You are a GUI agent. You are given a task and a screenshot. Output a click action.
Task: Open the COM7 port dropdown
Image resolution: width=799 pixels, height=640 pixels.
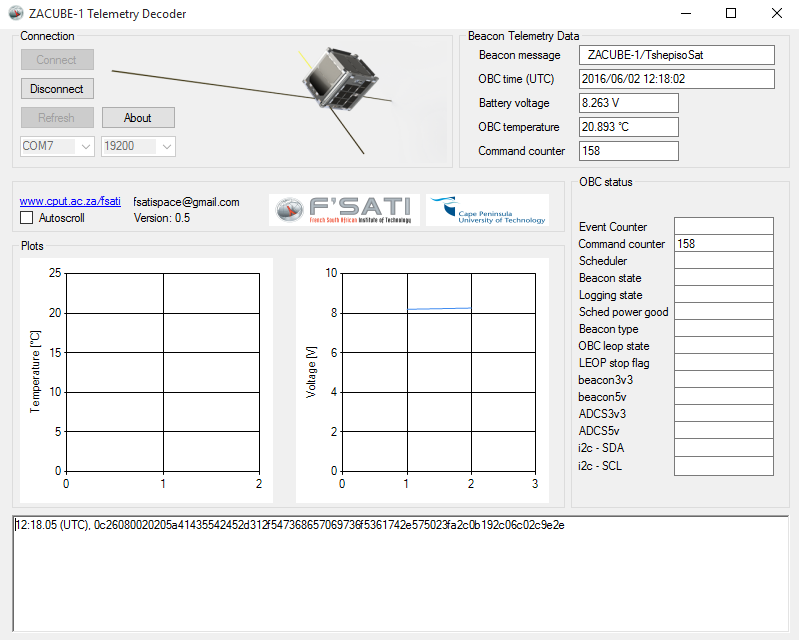pyautogui.click(x=57, y=146)
